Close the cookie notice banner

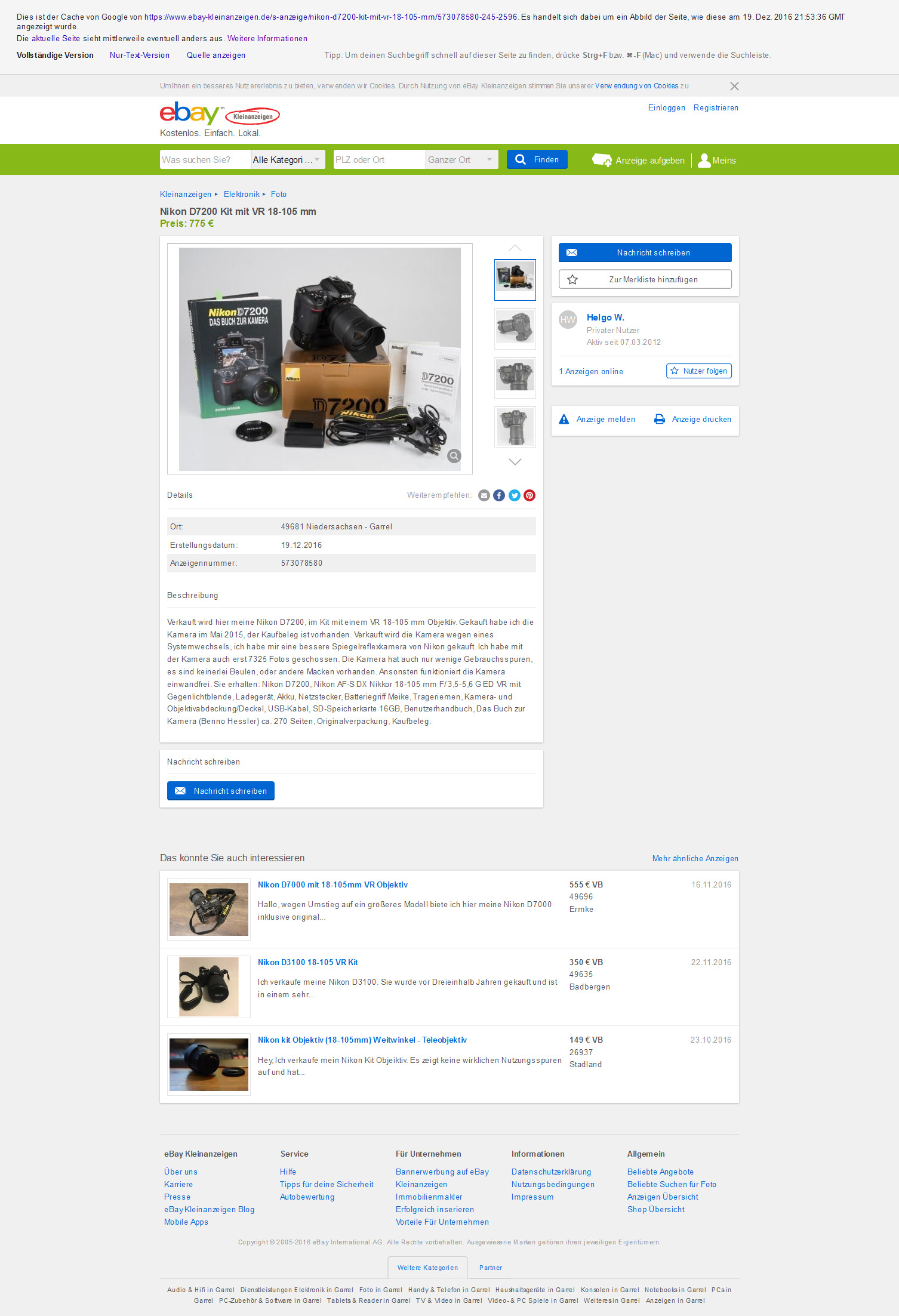[x=734, y=86]
